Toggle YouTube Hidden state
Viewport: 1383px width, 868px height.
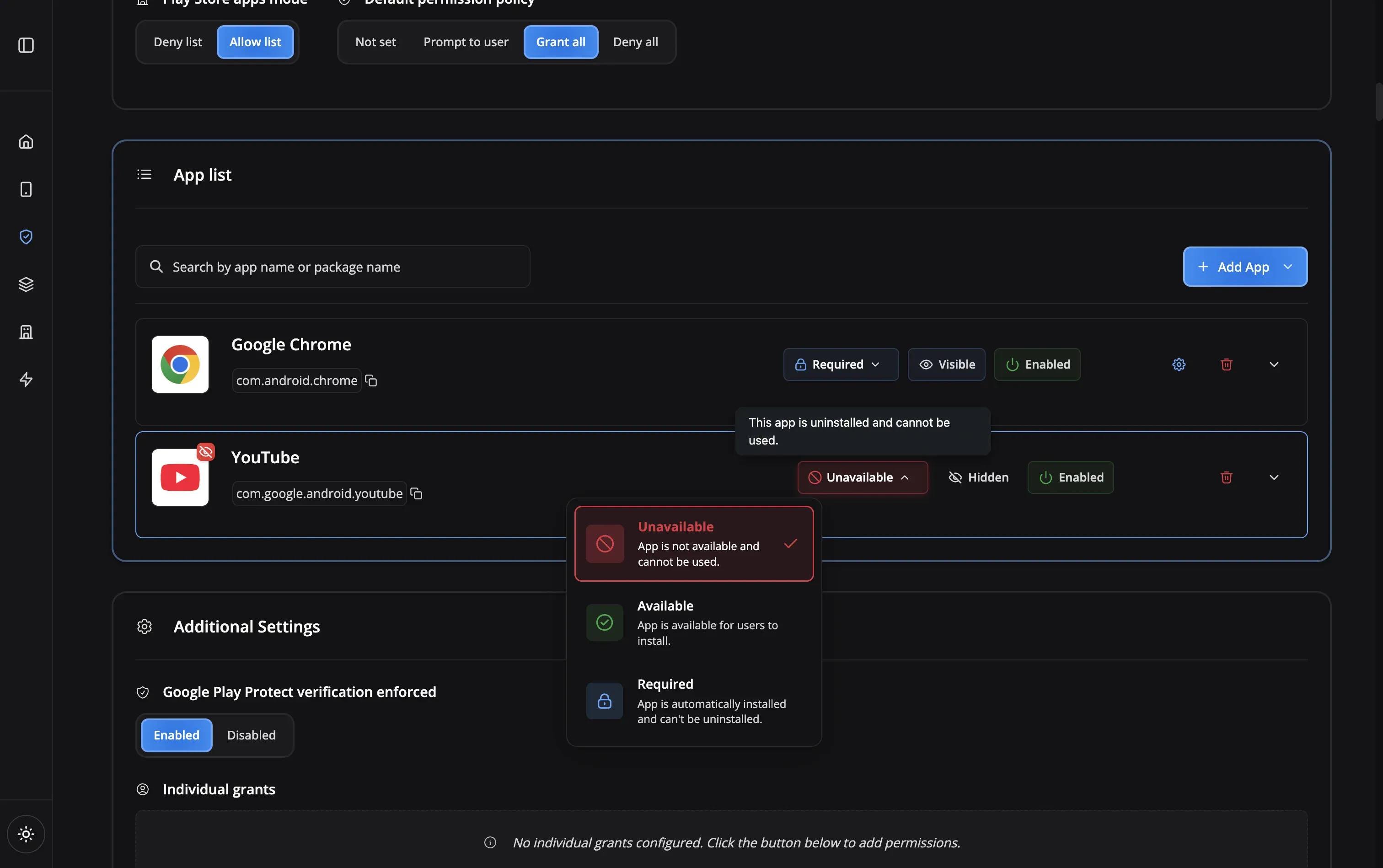[x=978, y=477]
